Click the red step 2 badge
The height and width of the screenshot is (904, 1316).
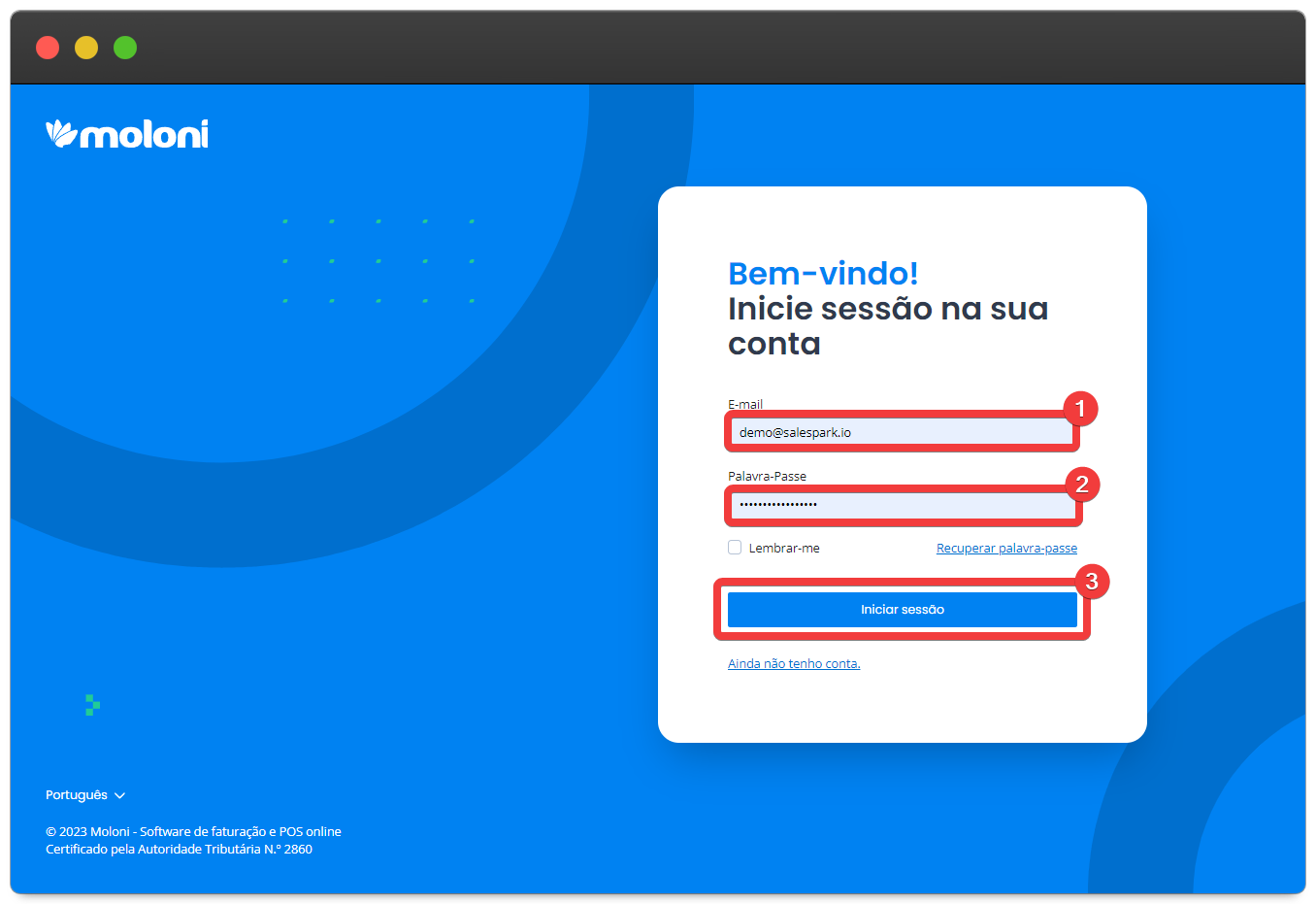(1081, 485)
